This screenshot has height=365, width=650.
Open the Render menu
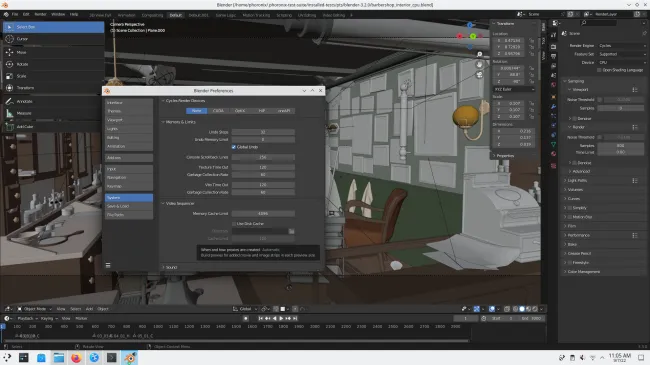40,14
